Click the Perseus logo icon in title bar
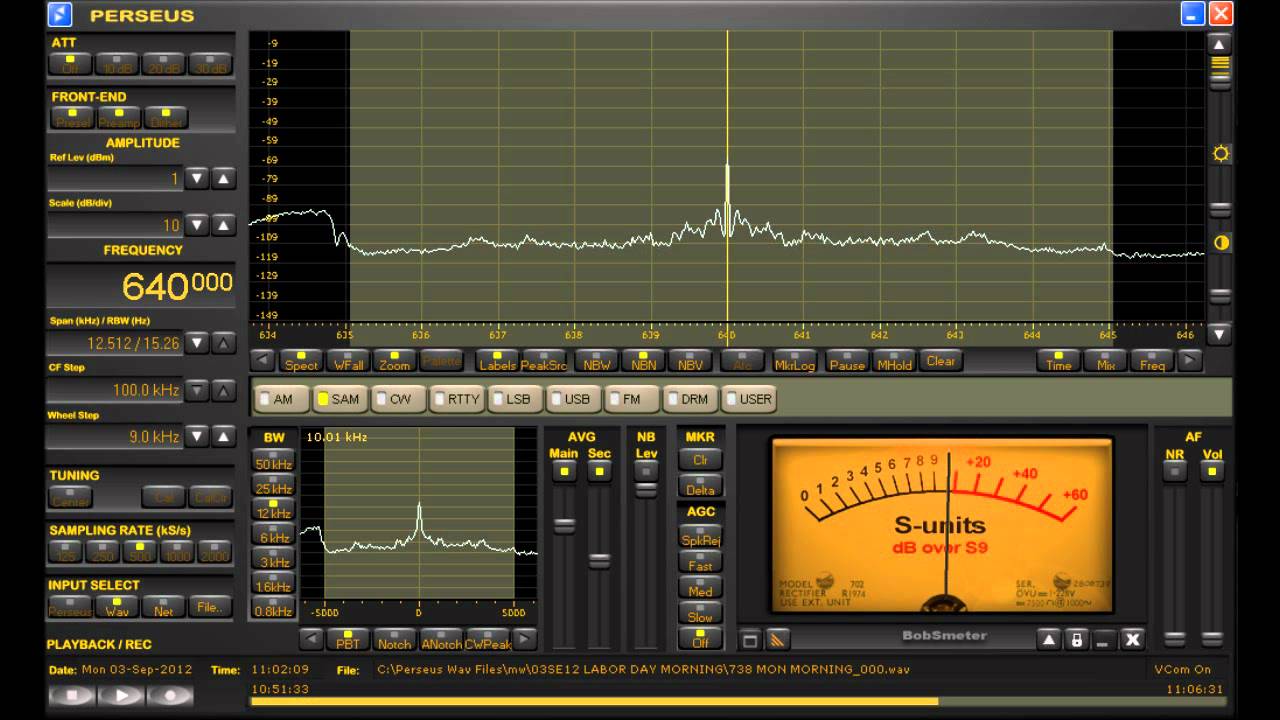Image resolution: width=1280 pixels, height=720 pixels. 61,14
